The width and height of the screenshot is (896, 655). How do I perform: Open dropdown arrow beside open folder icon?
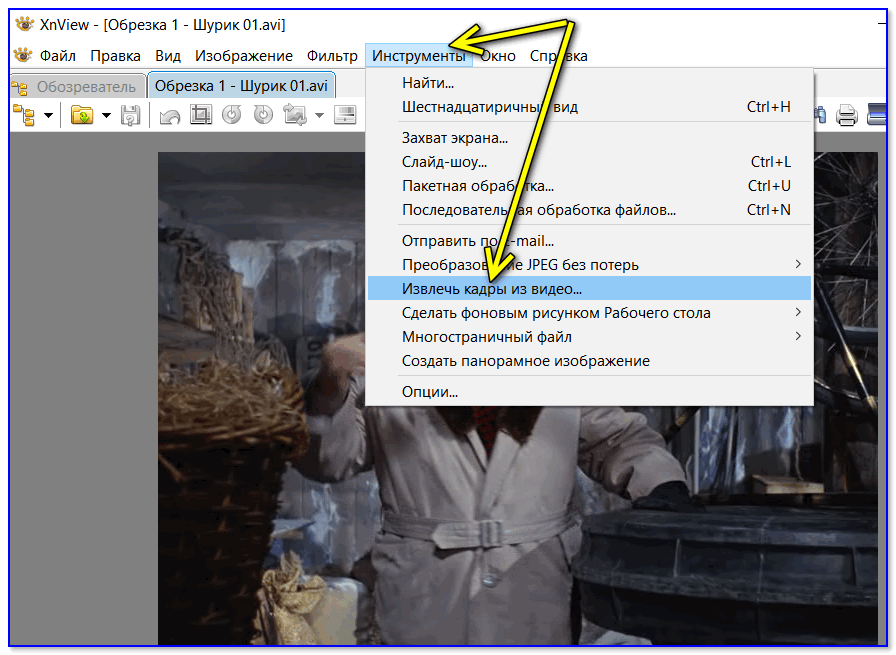106,116
